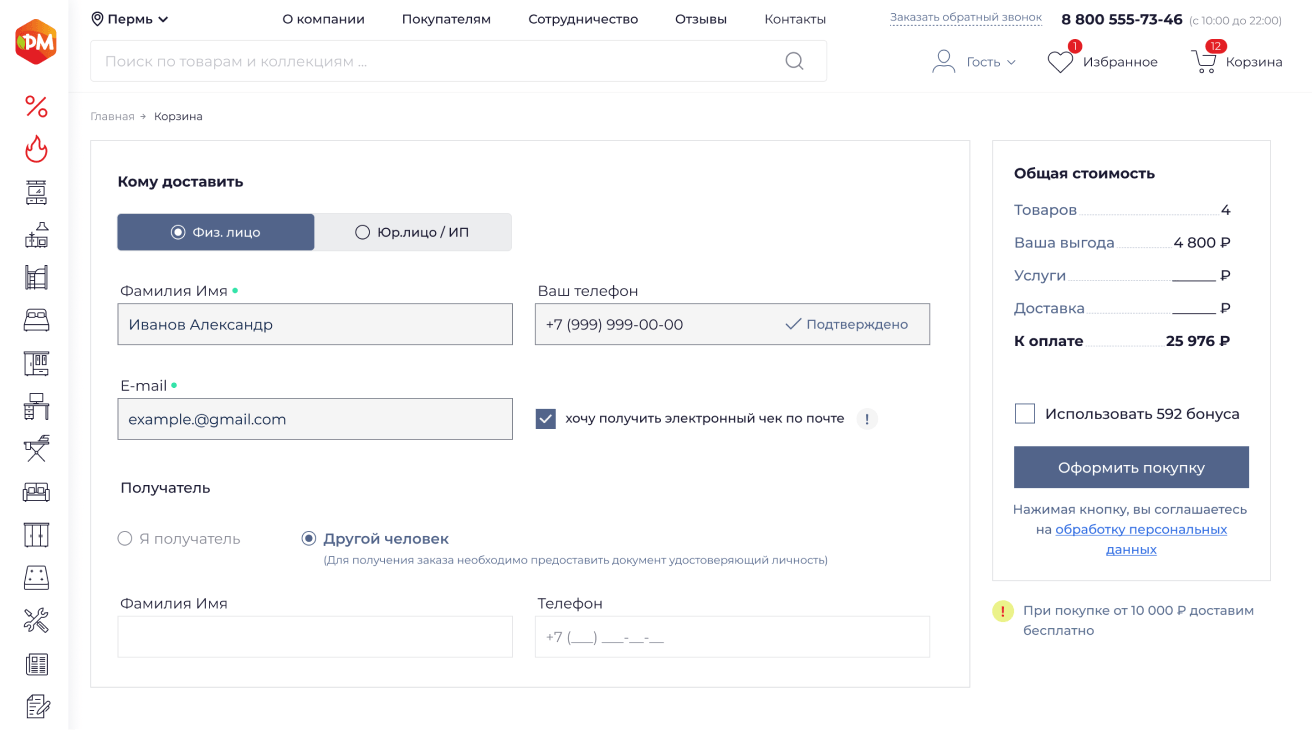Click the bed category sidebar icon

36,321
